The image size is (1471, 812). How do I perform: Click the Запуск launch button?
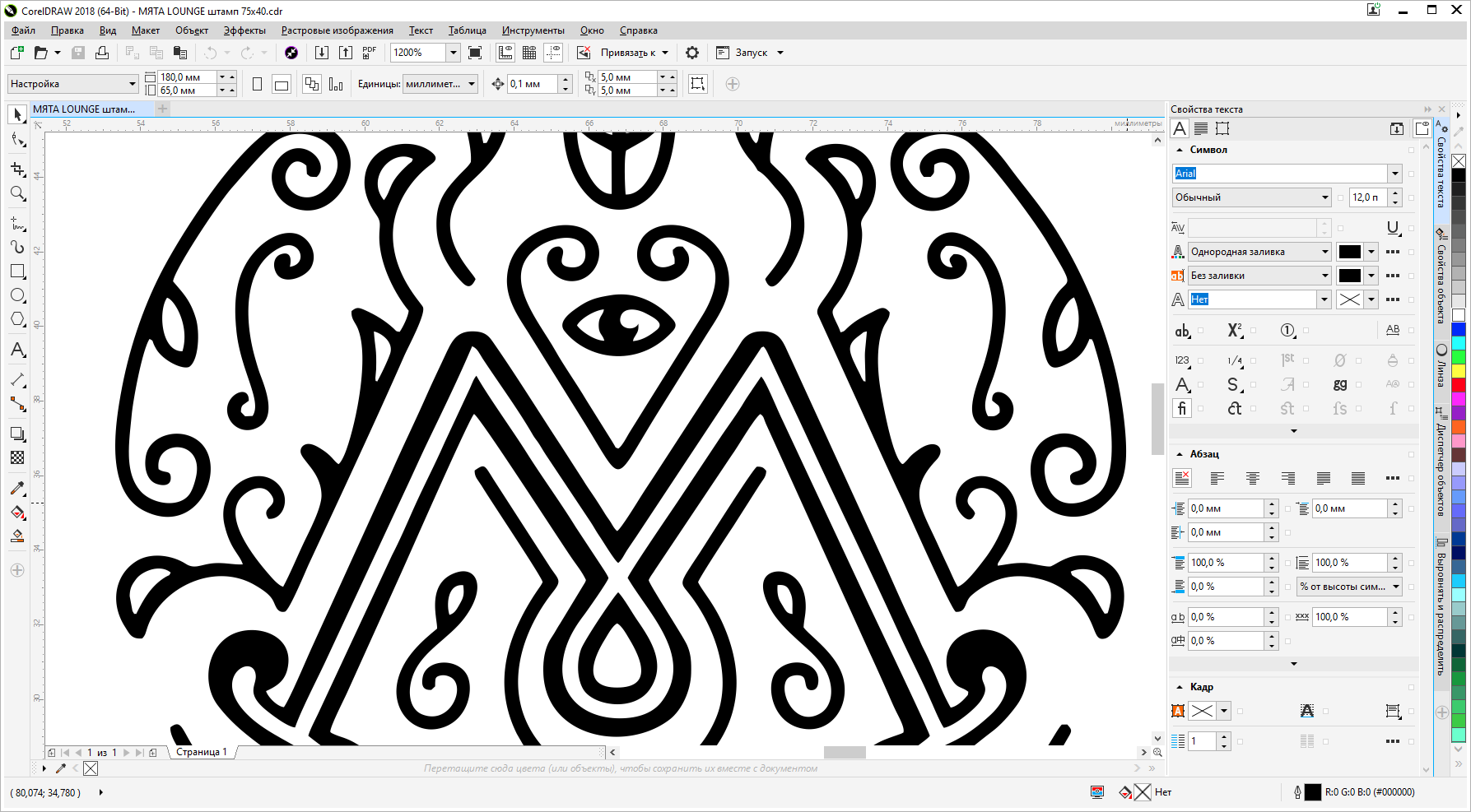pyautogui.click(x=751, y=53)
